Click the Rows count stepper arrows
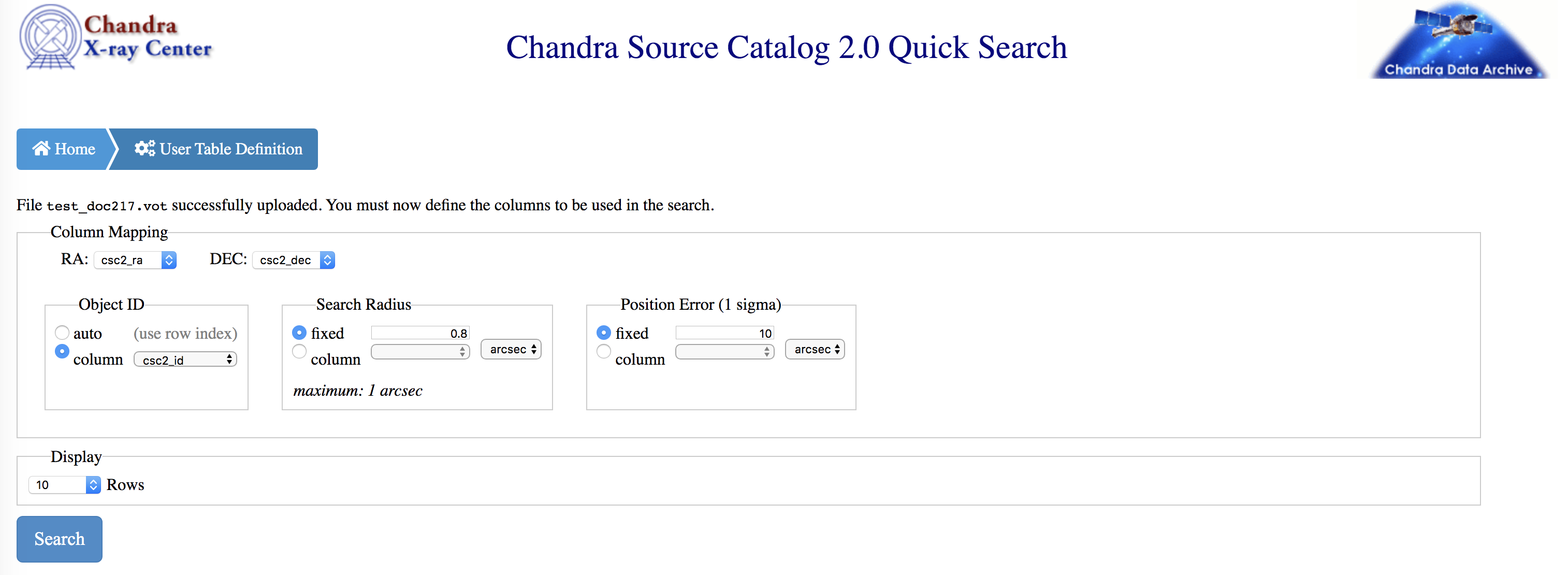1568x575 pixels. (93, 485)
